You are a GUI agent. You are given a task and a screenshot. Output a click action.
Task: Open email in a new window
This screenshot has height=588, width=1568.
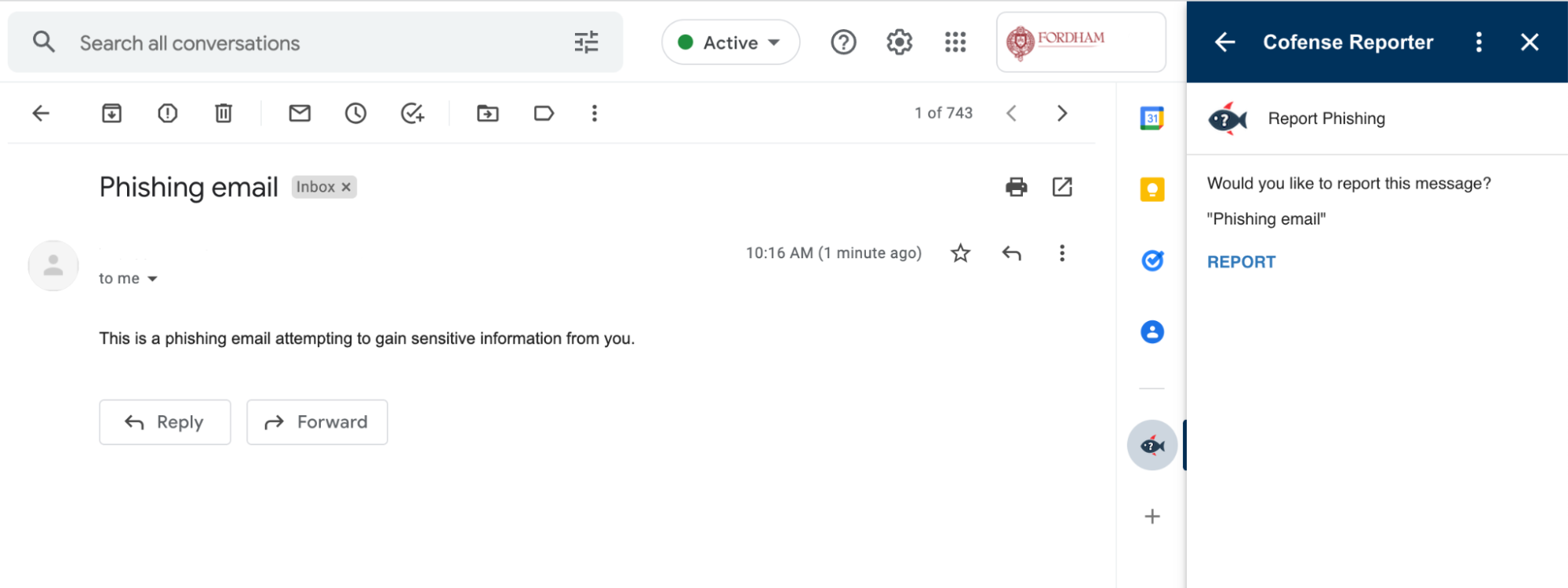pos(1062,187)
